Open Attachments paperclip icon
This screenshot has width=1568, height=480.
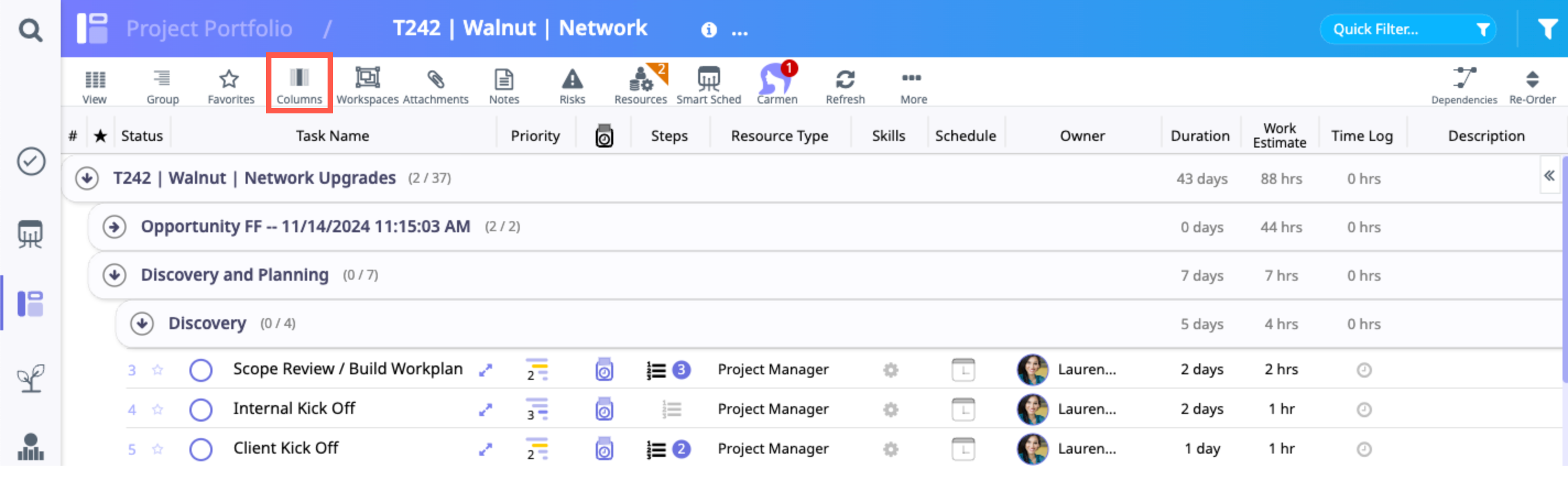[435, 85]
